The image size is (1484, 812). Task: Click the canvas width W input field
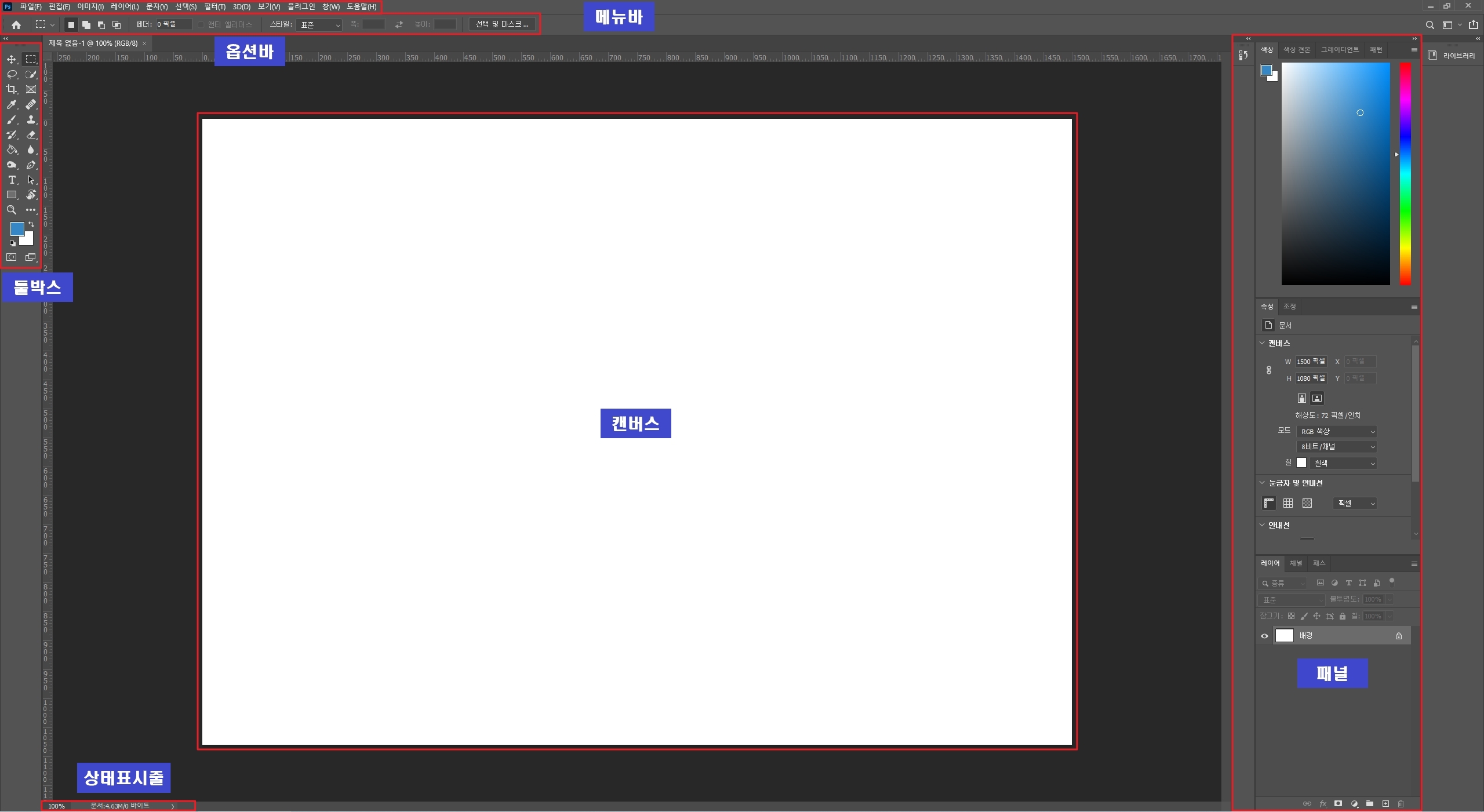tap(1311, 362)
